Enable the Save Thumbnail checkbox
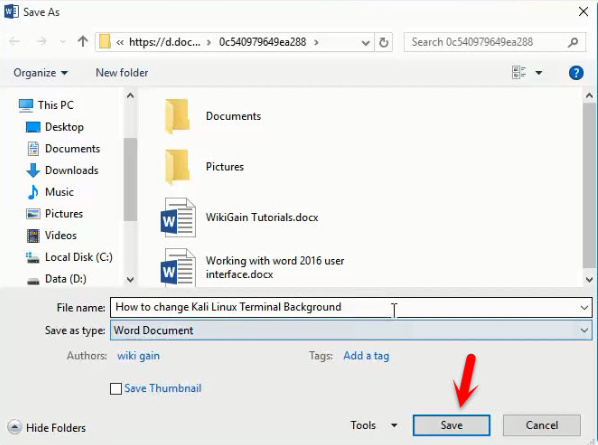The height and width of the screenshot is (445, 598). pyautogui.click(x=116, y=389)
